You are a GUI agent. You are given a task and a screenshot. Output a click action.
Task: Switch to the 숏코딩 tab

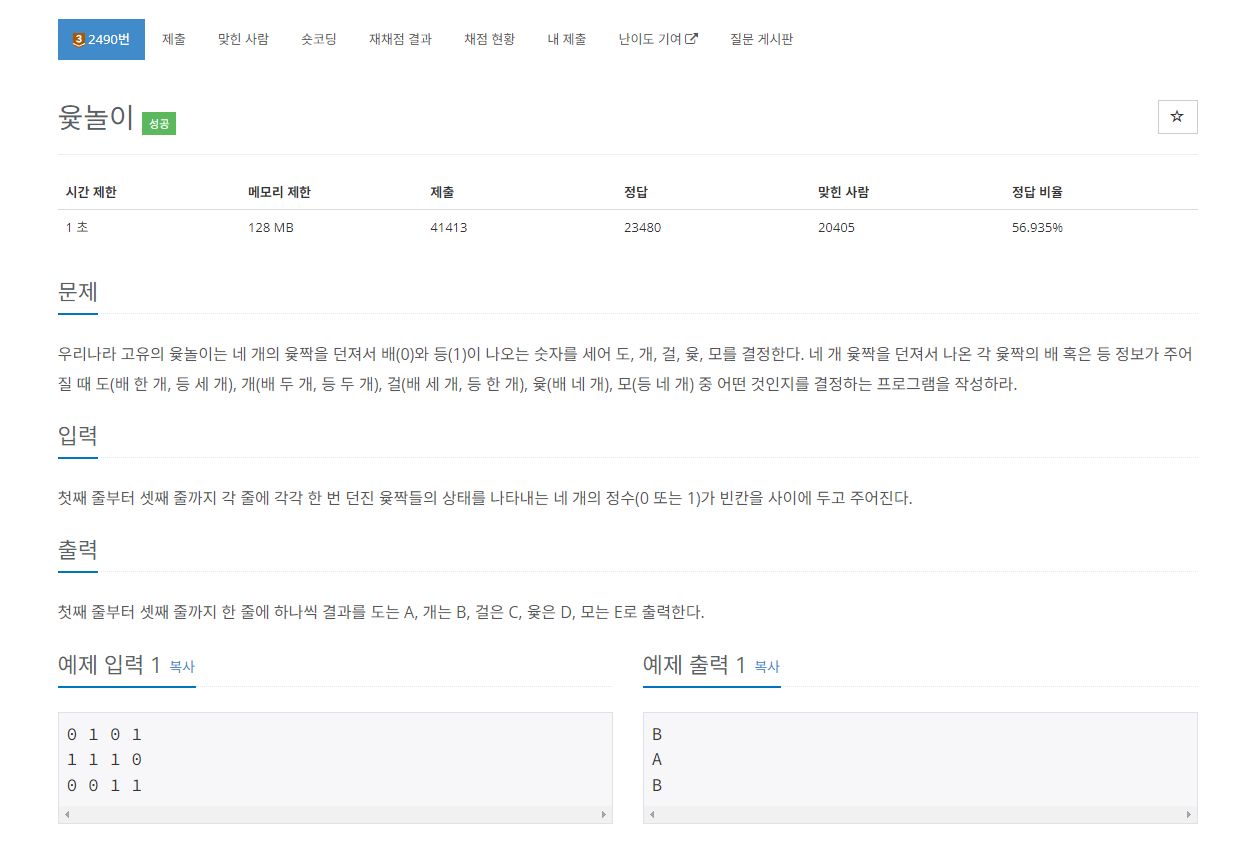(319, 40)
